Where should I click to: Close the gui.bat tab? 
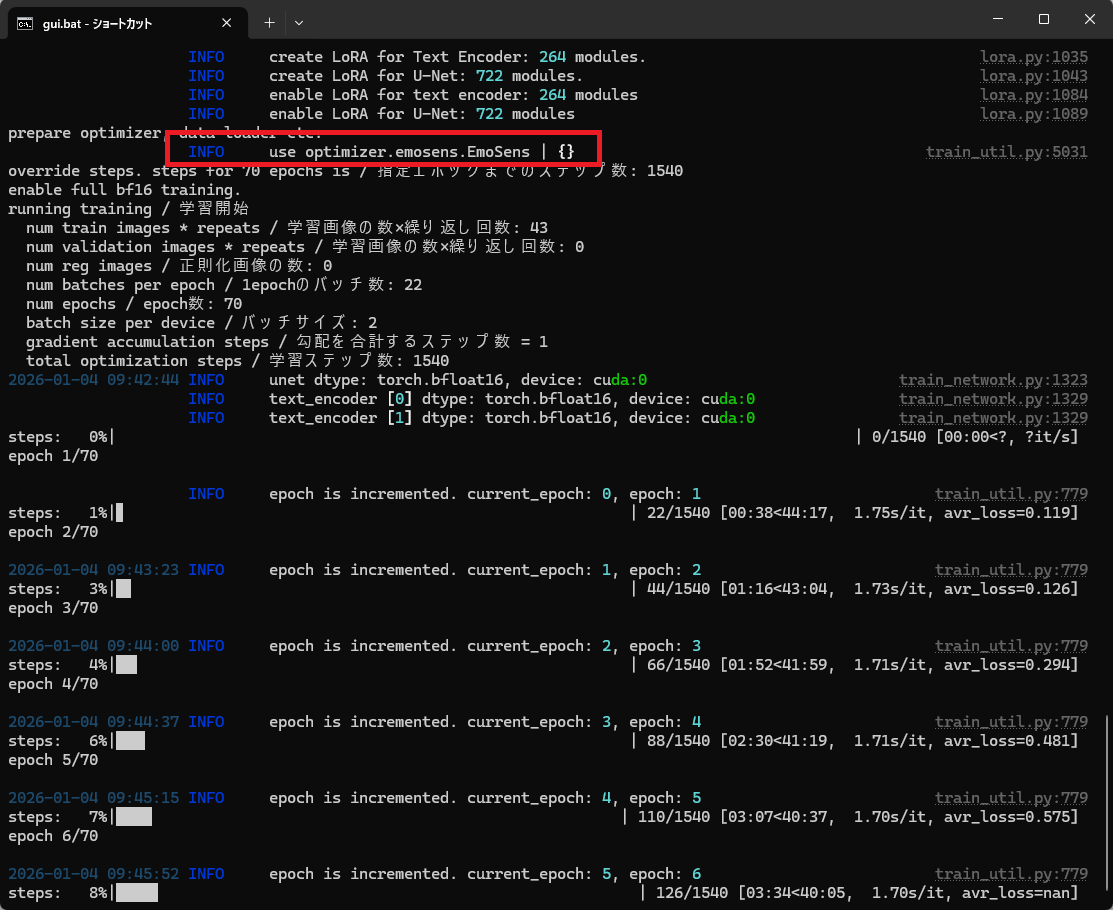[229, 21]
